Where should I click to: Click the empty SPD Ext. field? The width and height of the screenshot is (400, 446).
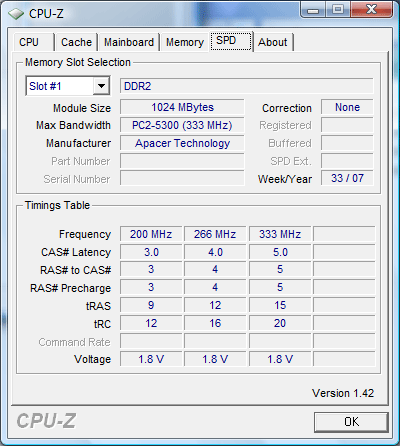[x=347, y=161]
